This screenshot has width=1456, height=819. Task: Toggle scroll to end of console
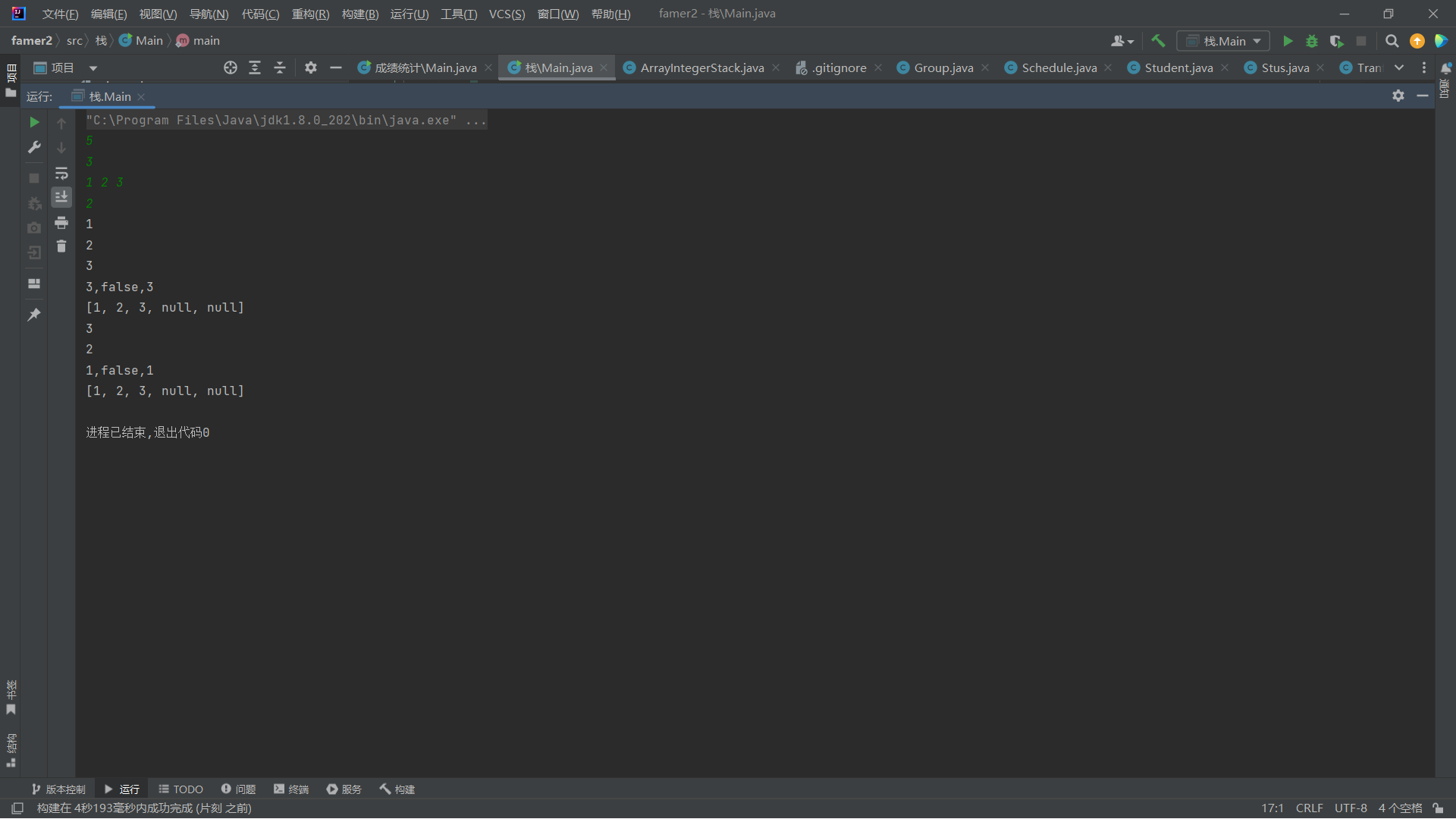pyautogui.click(x=61, y=197)
